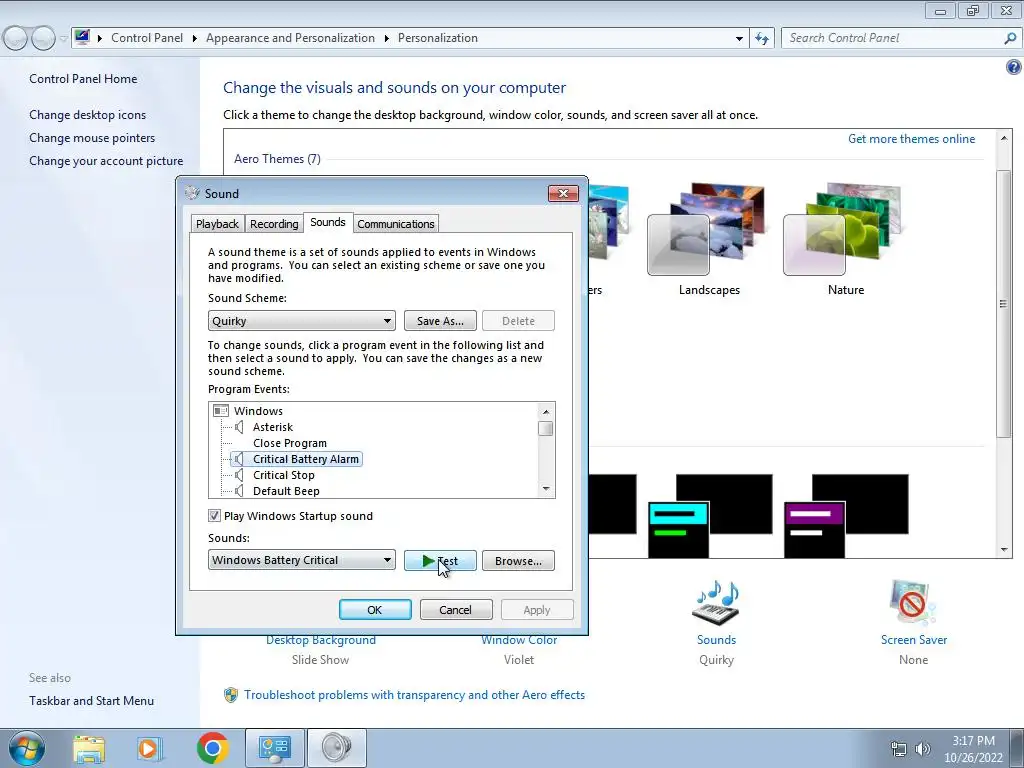The image size is (1024, 768).
Task: Select the Landscapes theme
Action: 709,239
